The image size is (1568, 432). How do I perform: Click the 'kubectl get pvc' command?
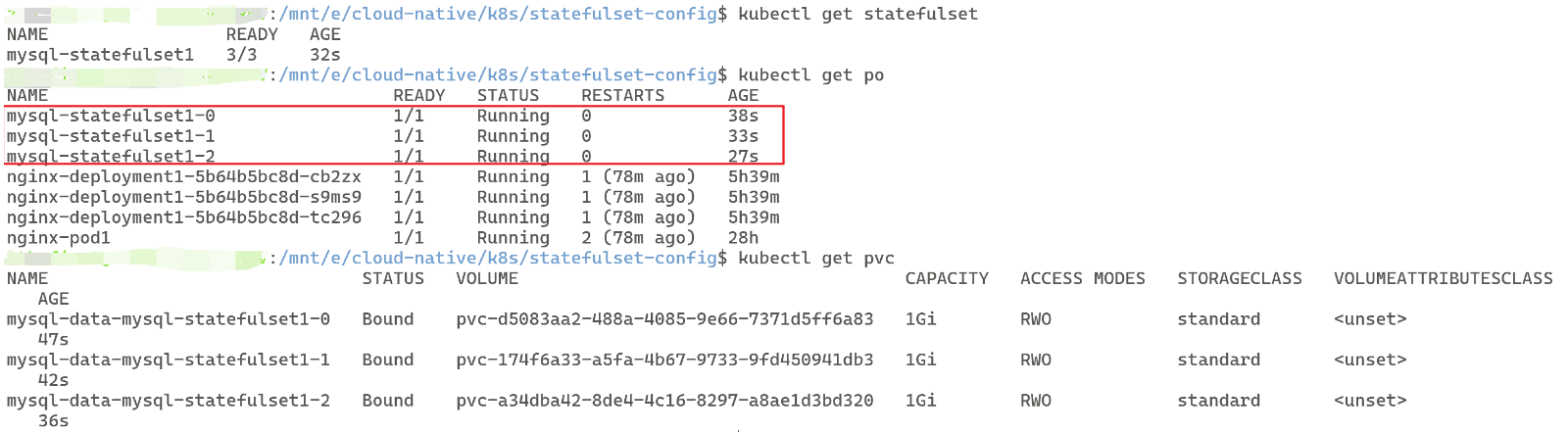815,259
